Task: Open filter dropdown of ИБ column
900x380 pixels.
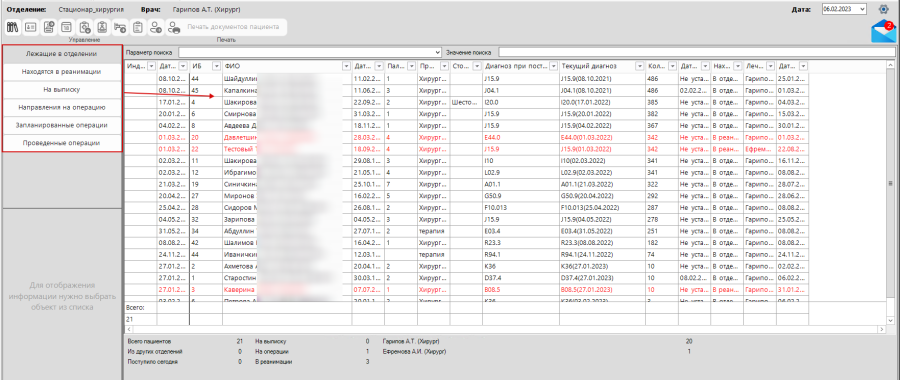Action: pyautogui.click(x=216, y=66)
